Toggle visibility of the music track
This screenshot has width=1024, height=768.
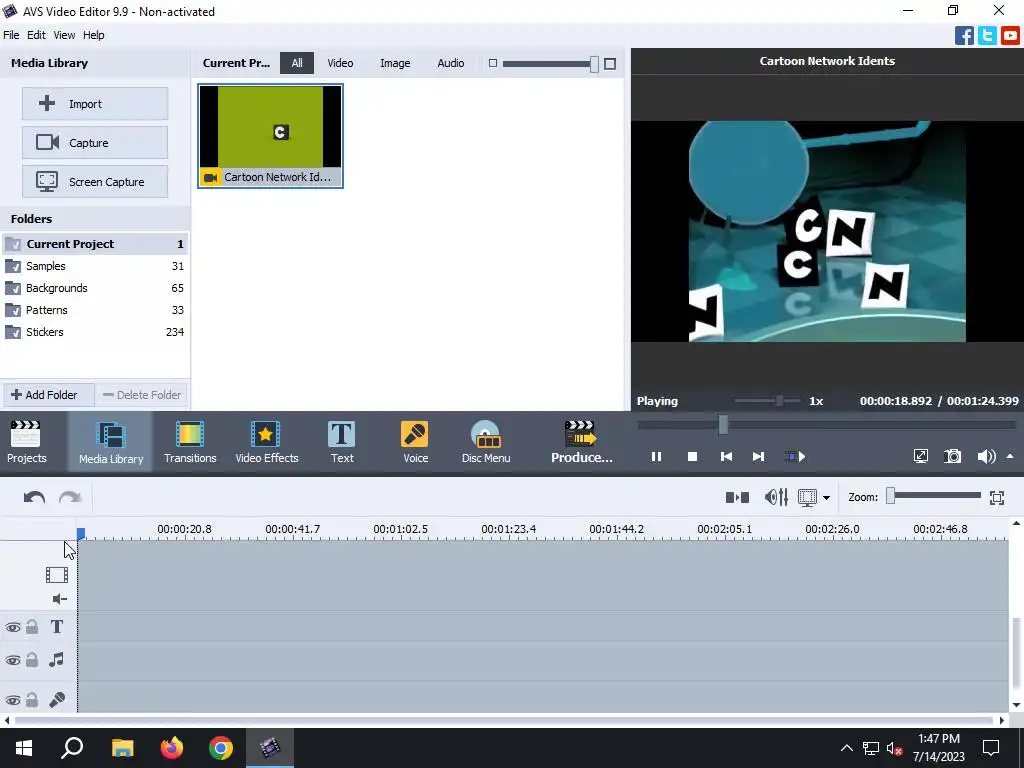12,660
